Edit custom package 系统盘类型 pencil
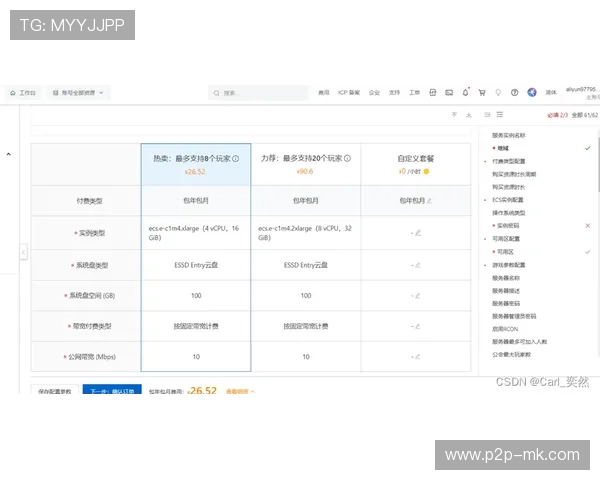600x480 pixels. point(417,265)
